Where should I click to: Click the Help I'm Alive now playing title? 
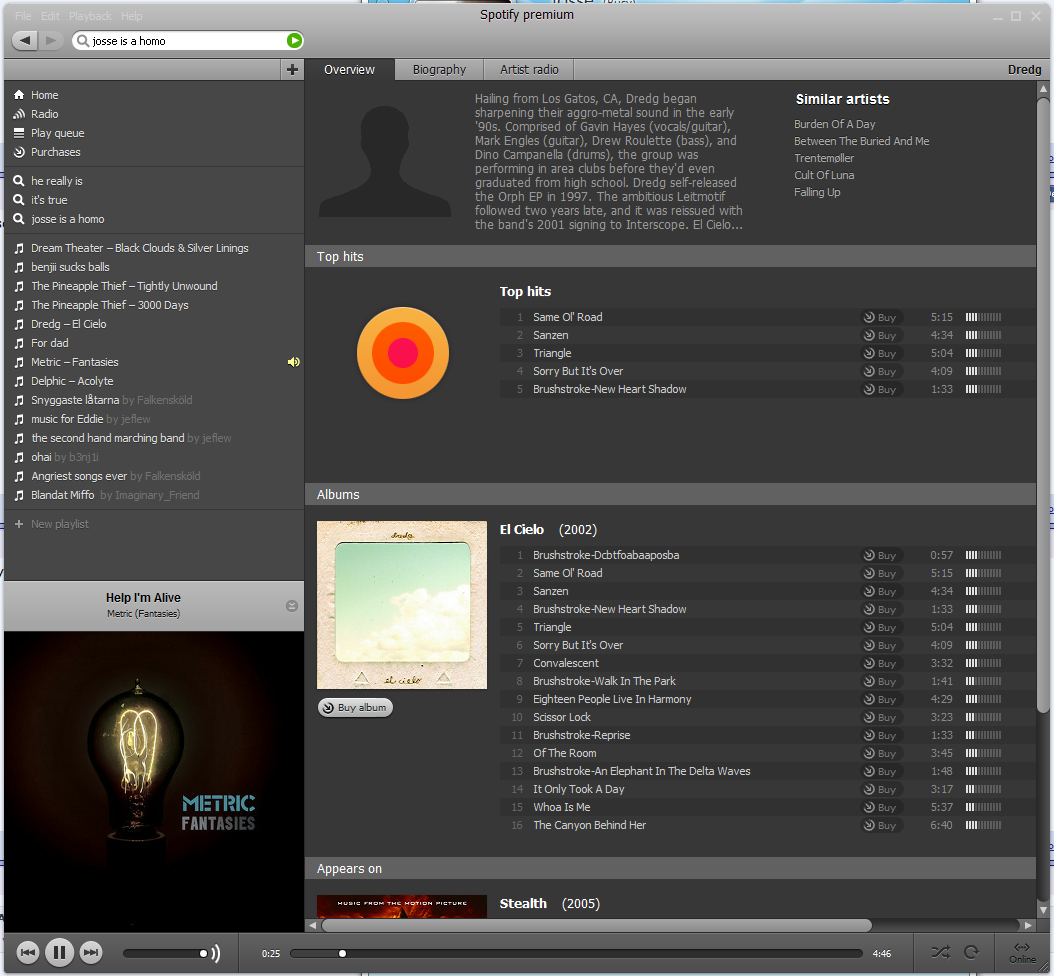[x=143, y=598]
